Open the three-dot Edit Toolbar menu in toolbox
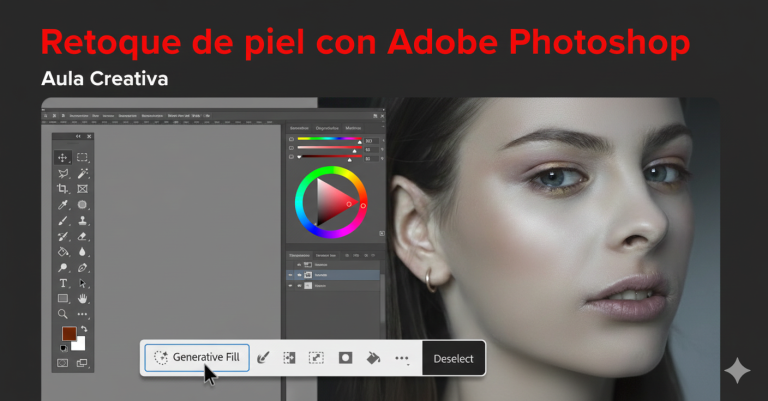 coord(82,314)
